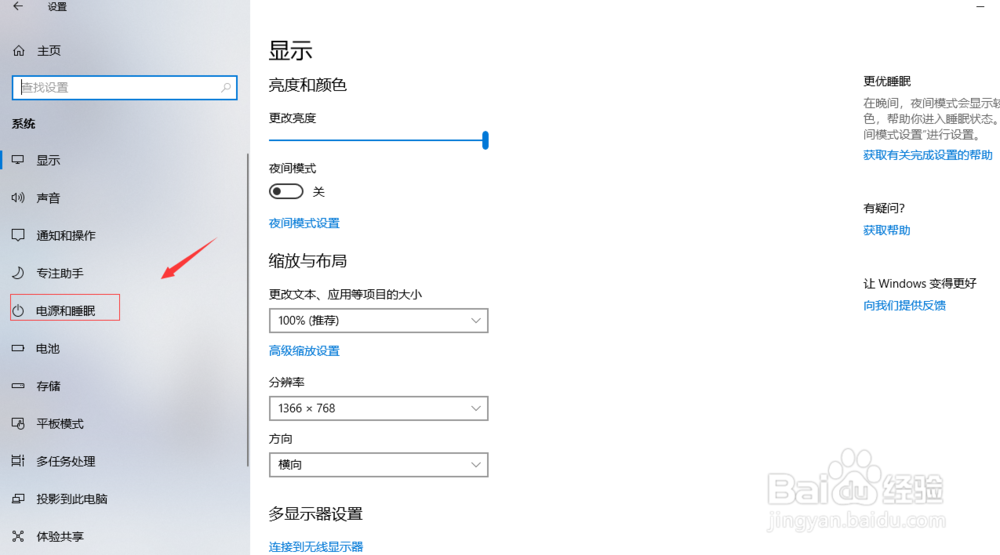1000x555 pixels.
Task: Click the brightness slider handle
Action: [485, 140]
